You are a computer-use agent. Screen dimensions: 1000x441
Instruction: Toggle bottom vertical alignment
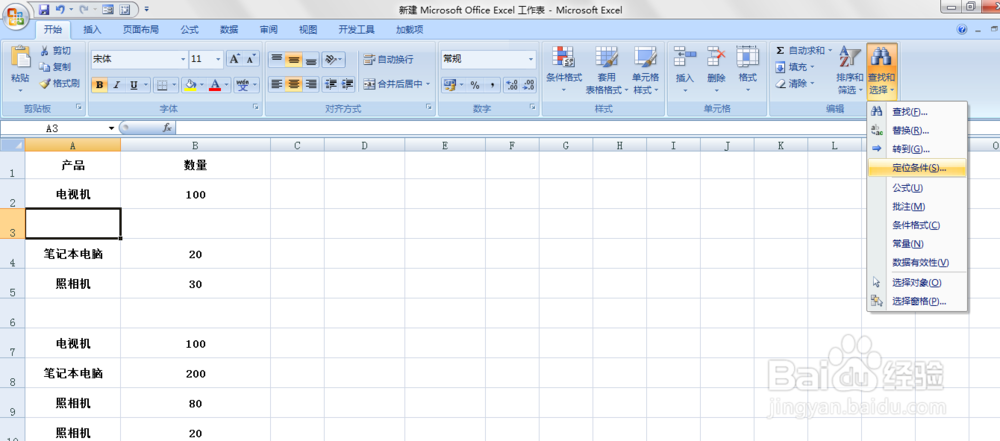click(x=311, y=59)
